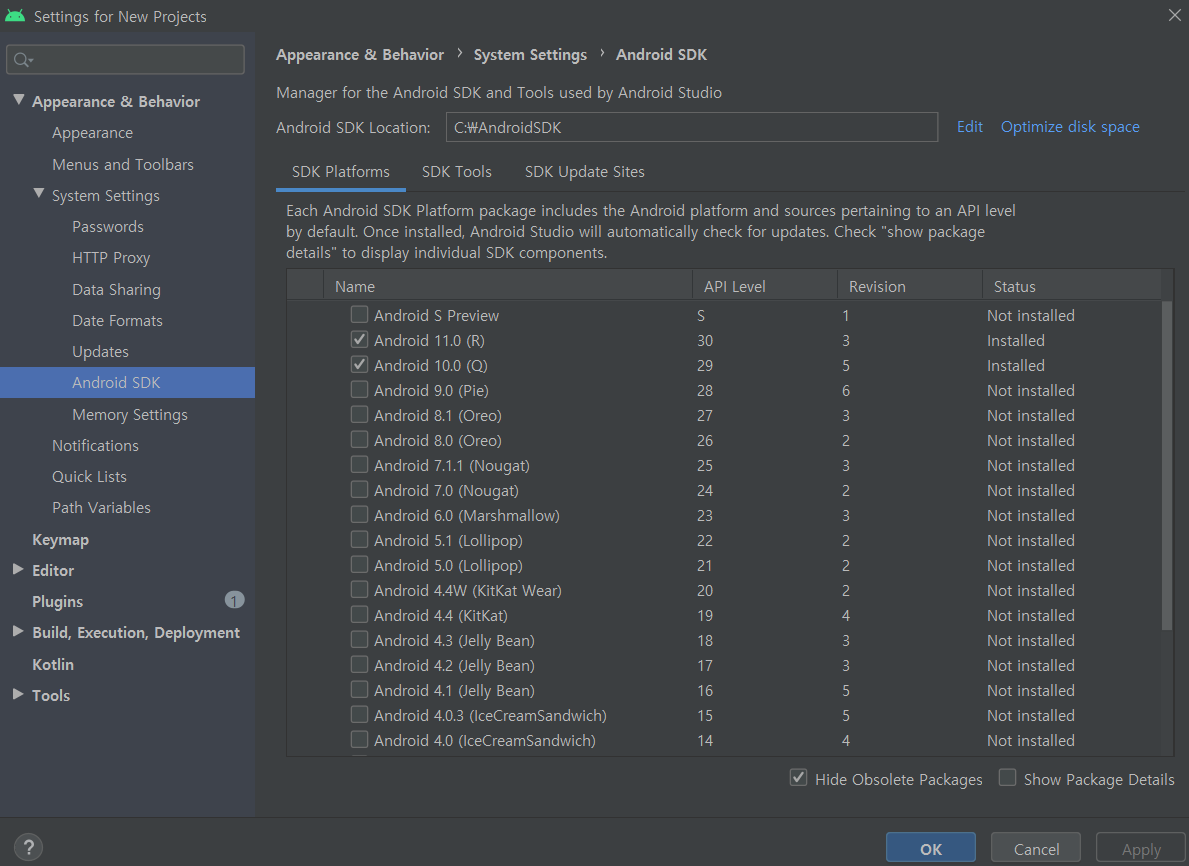This screenshot has height=866, width=1189.
Task: Select Kotlin settings
Action: [53, 664]
